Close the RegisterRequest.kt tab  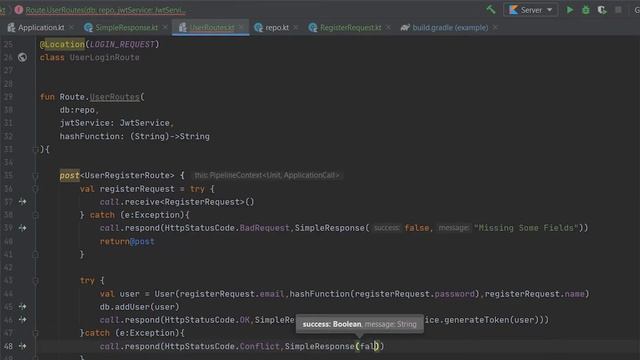[388, 27]
